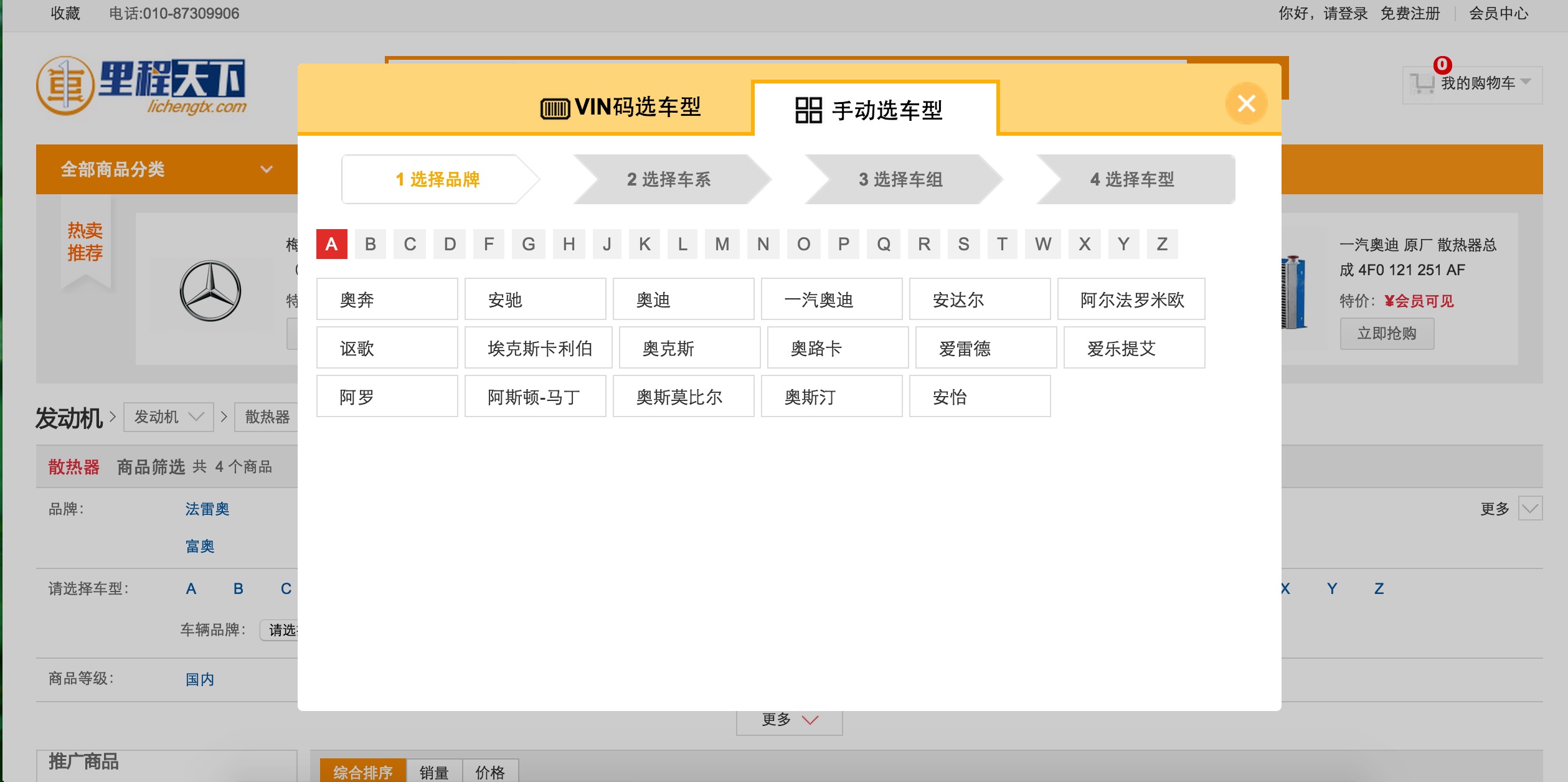The image size is (1568, 782).
Task: Choose brand 阿罗
Action: pos(387,397)
